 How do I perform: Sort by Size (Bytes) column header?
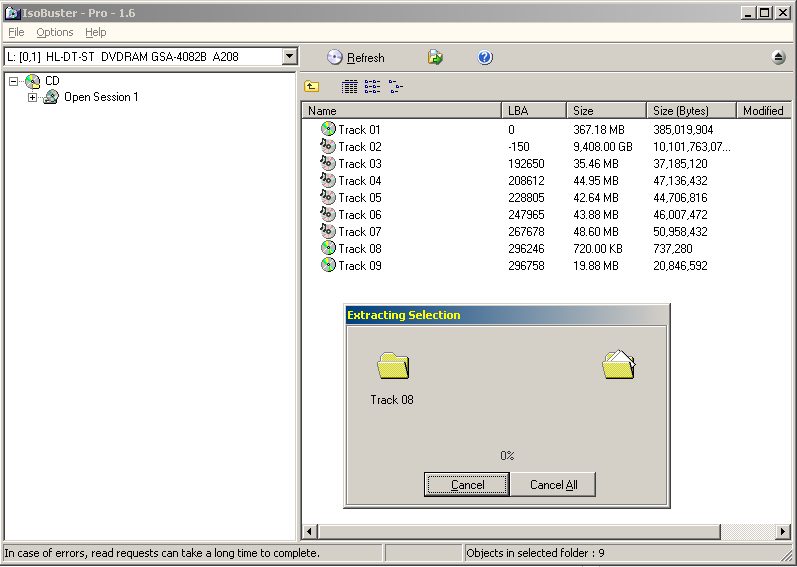691,111
